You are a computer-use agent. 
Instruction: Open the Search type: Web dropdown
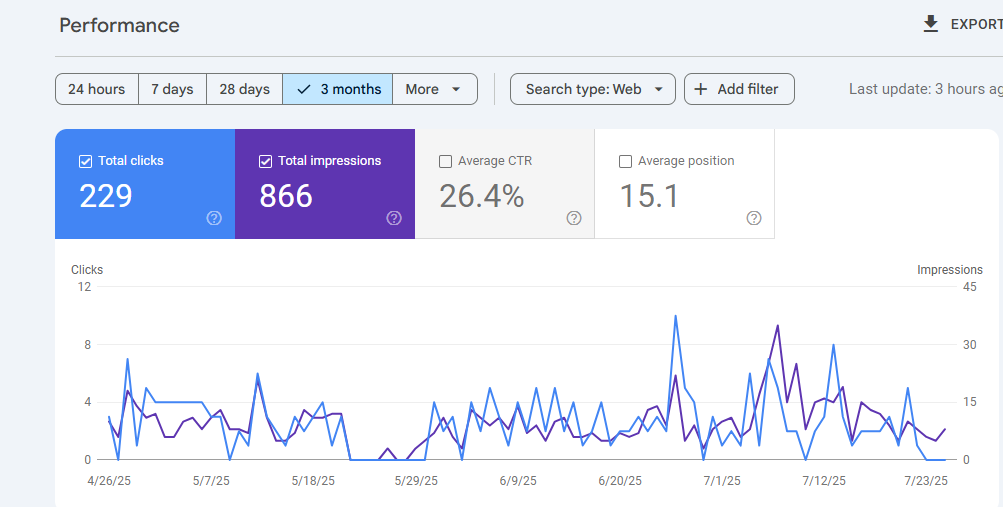click(x=592, y=89)
